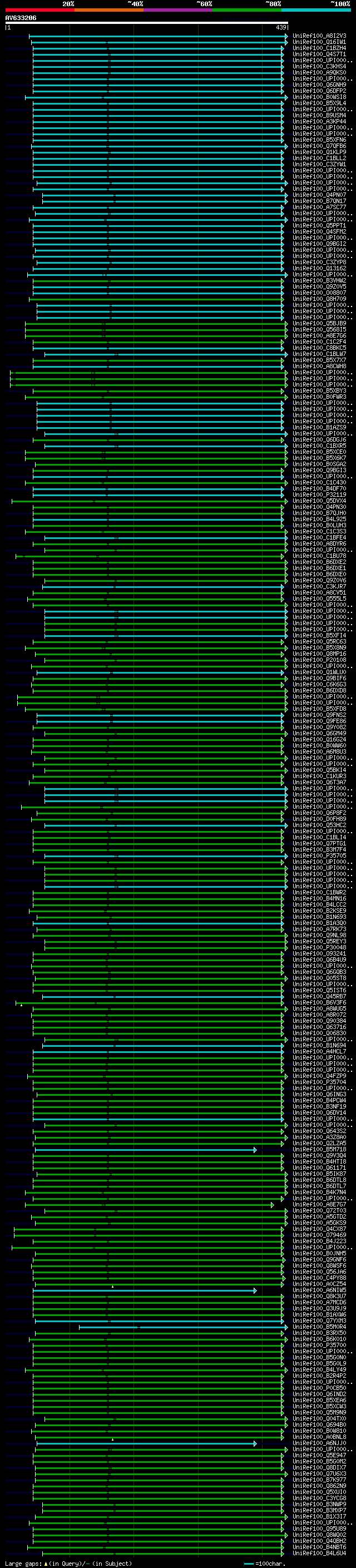
Task: Select the UniRef100_C3ZYW1 label
Action: coord(319,164)
